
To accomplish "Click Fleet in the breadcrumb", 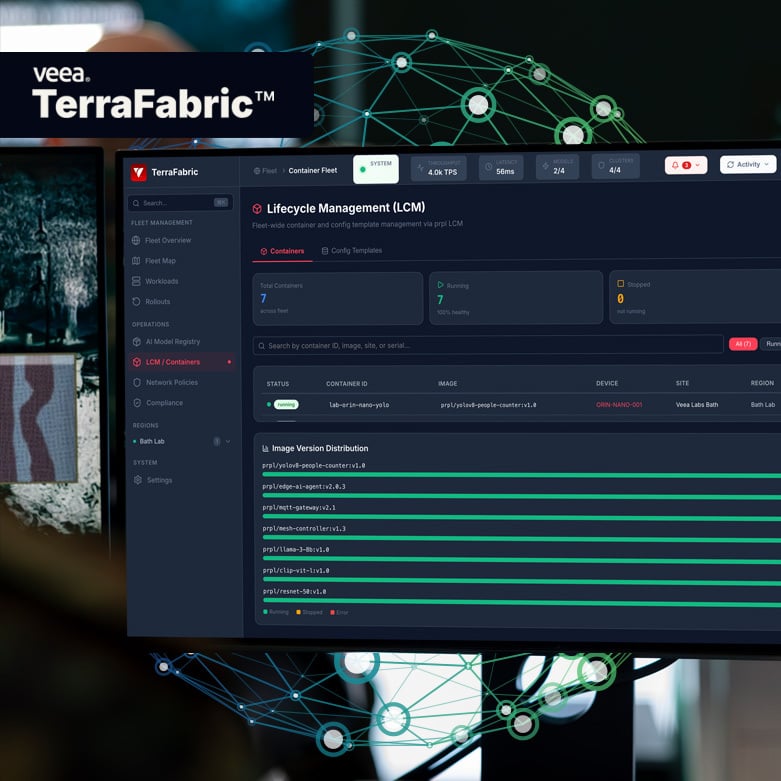I will (x=269, y=171).
